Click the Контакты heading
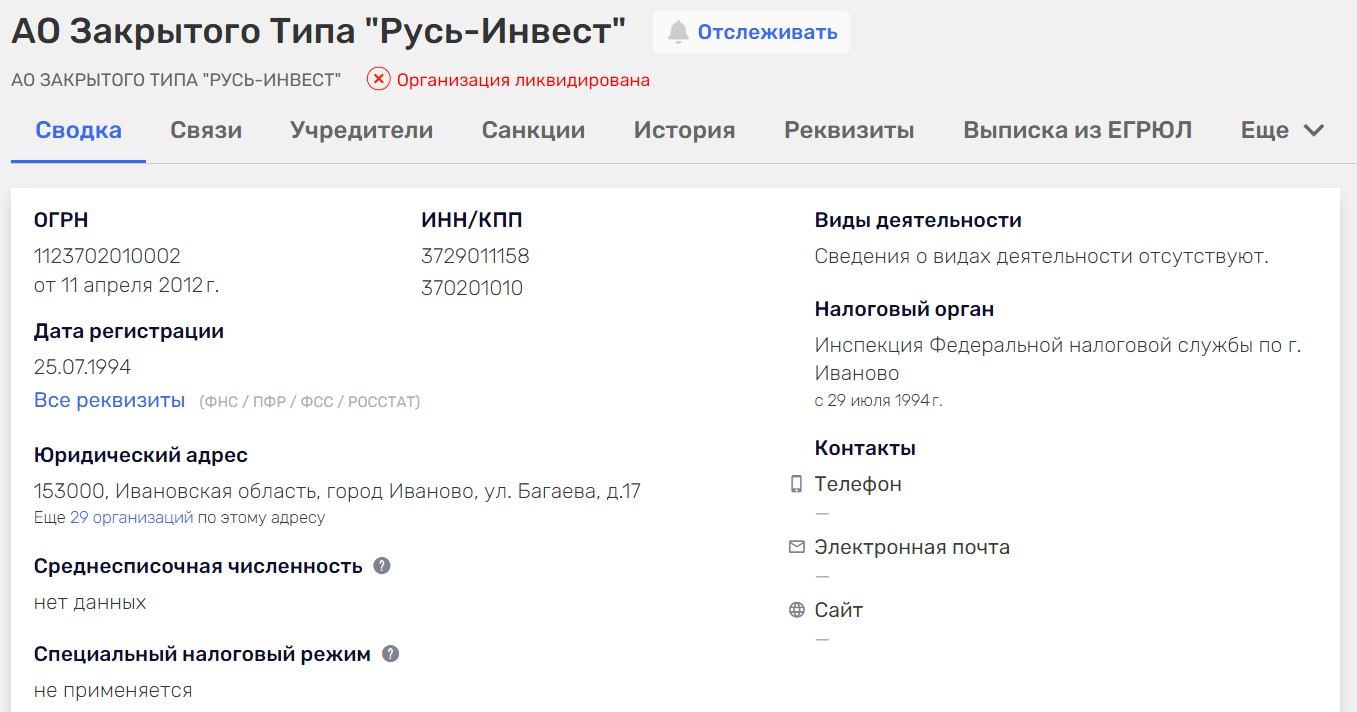The image size is (1357, 712). 865,448
